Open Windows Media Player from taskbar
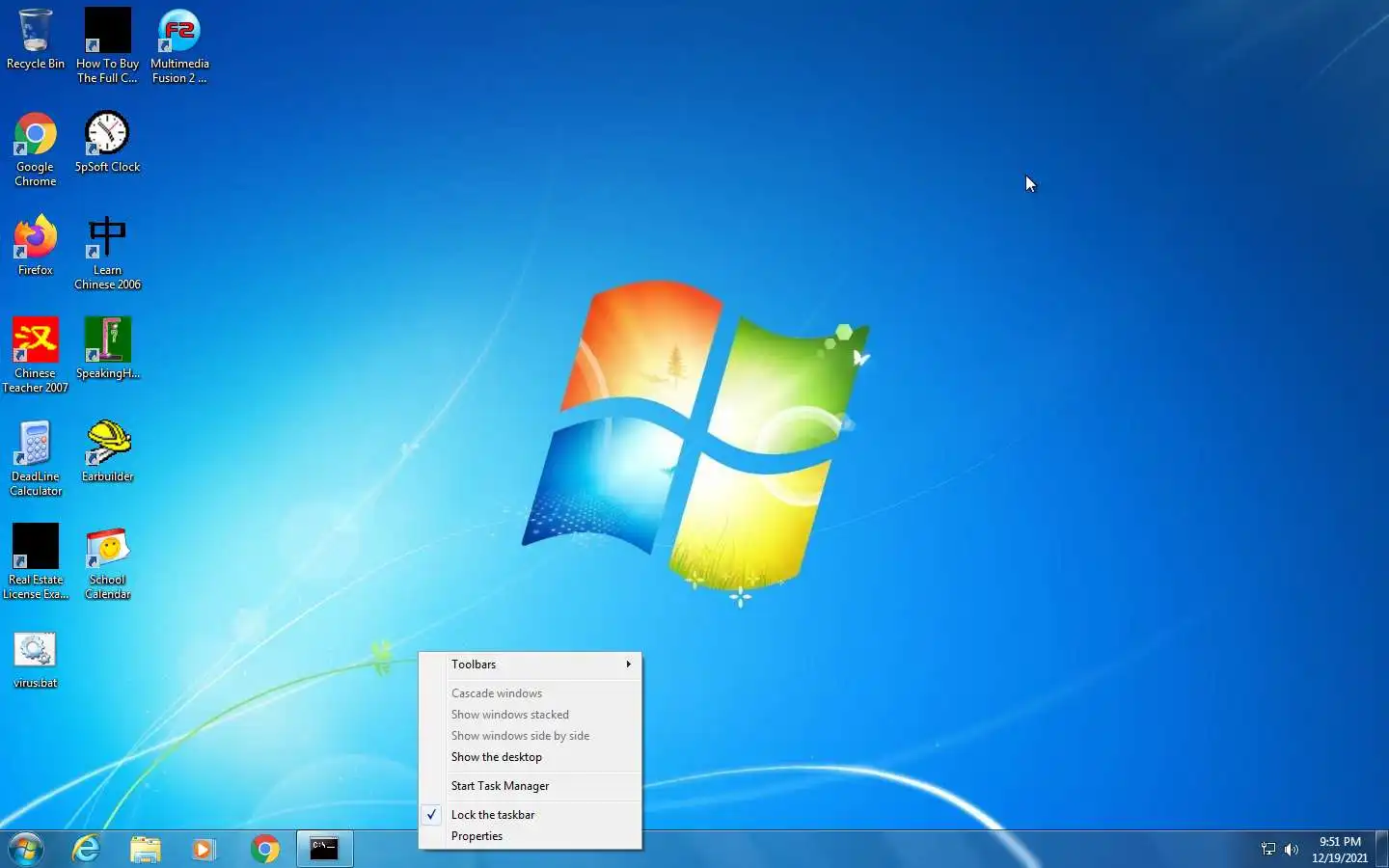The width and height of the screenshot is (1389, 868). pyautogui.click(x=204, y=849)
